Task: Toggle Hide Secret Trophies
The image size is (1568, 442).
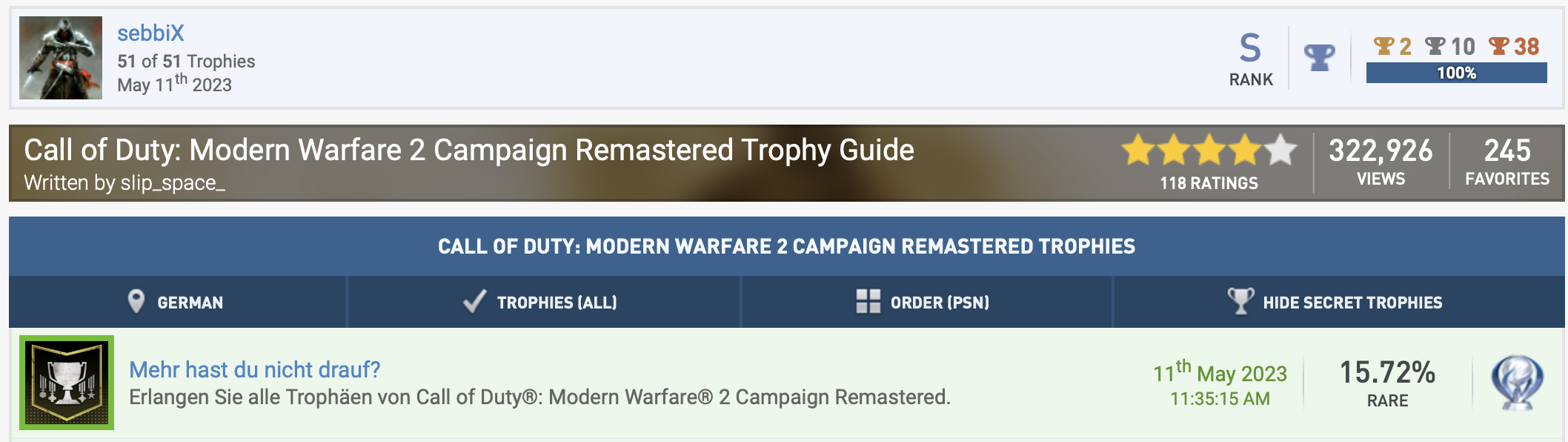Action: pos(1339,302)
